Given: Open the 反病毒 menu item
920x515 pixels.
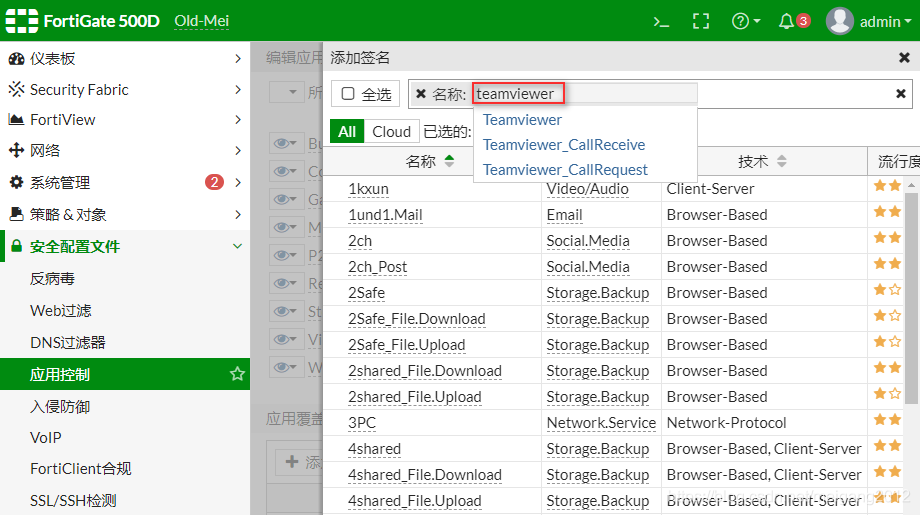Looking at the screenshot, I should coord(52,279).
